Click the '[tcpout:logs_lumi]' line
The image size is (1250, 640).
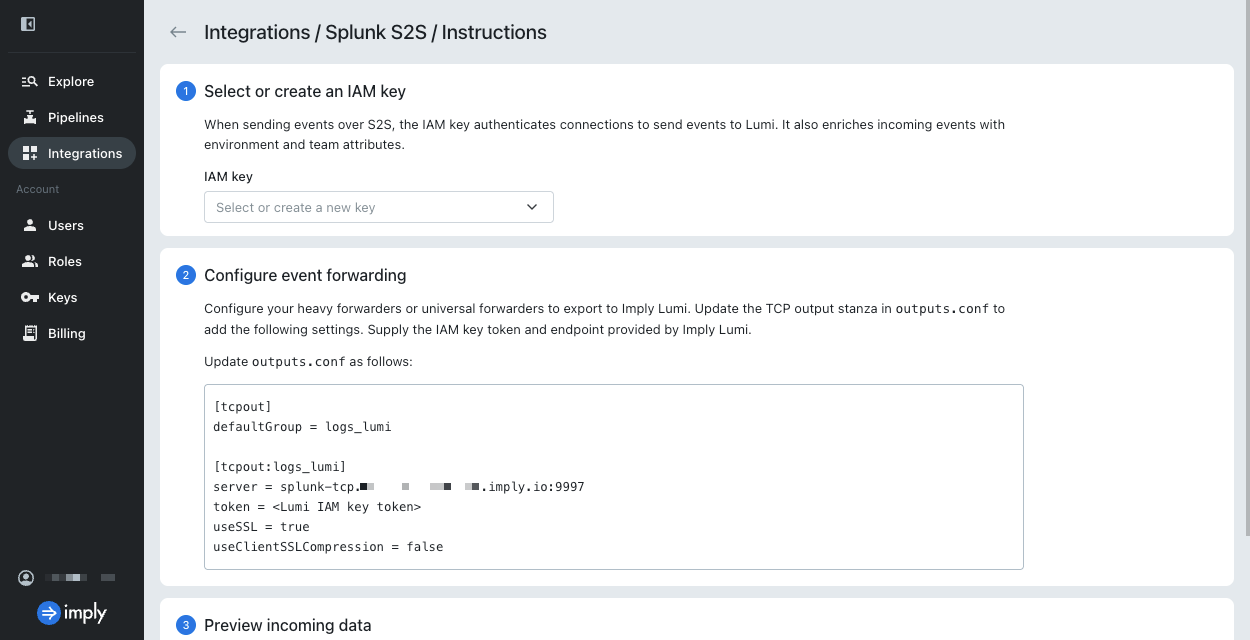click(280, 467)
